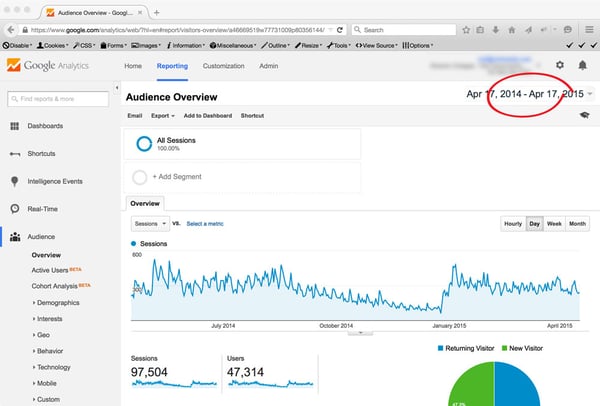The width and height of the screenshot is (600, 406).
Task: Close the Audience Overview browser tab
Action: [140, 13]
